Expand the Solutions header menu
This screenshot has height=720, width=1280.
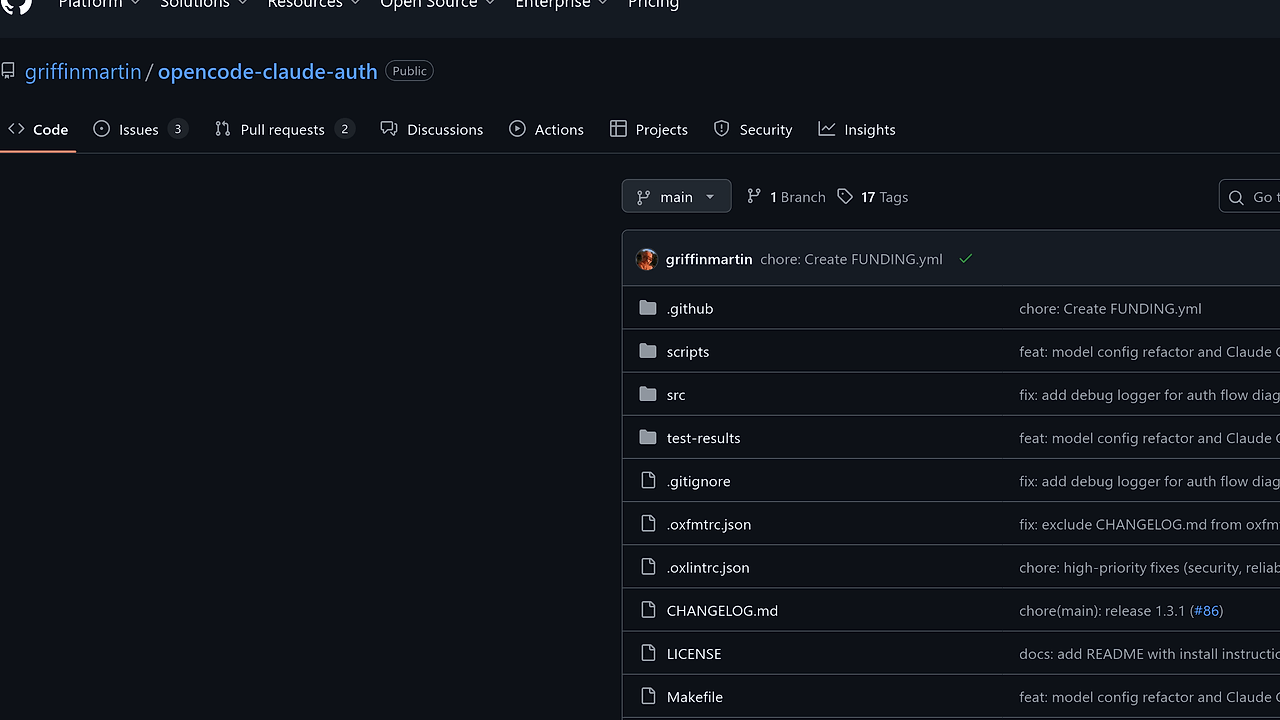204,4
